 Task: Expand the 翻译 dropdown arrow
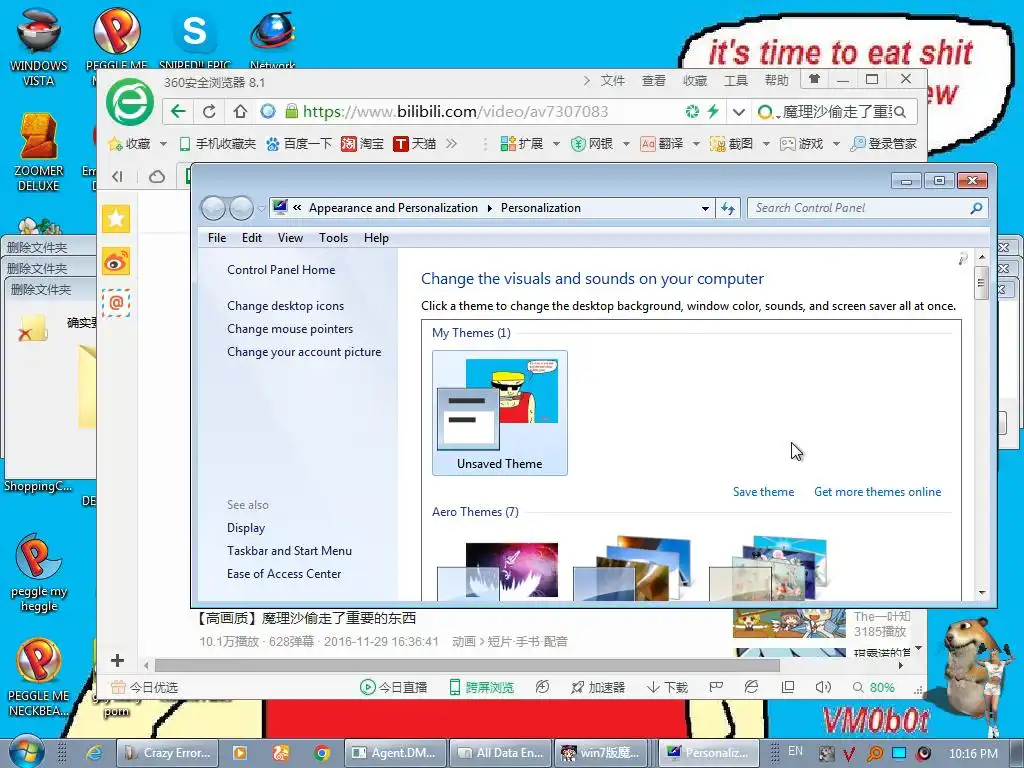[696, 144]
